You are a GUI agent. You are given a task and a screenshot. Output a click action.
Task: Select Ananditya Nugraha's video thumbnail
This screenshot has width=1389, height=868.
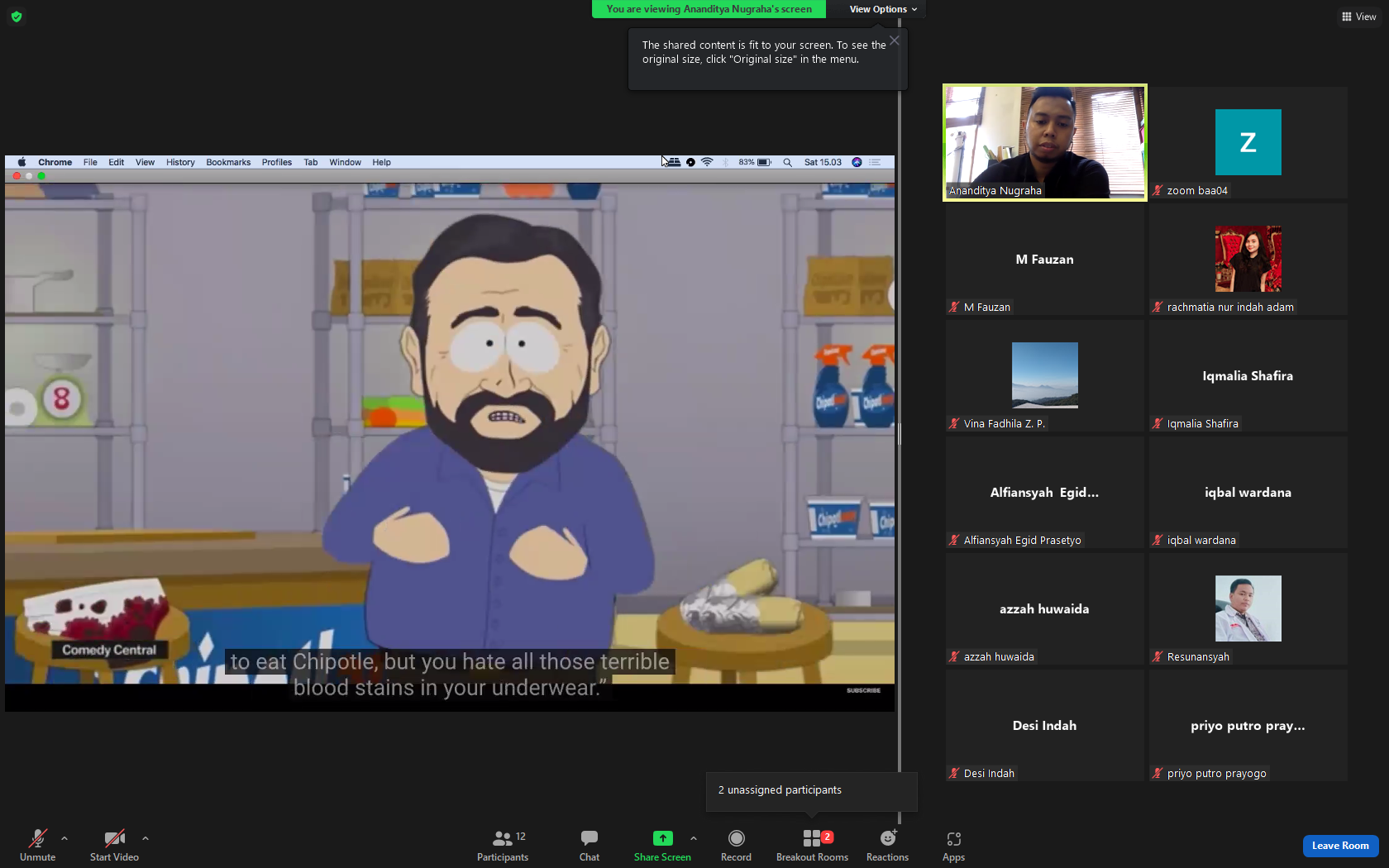click(1045, 142)
